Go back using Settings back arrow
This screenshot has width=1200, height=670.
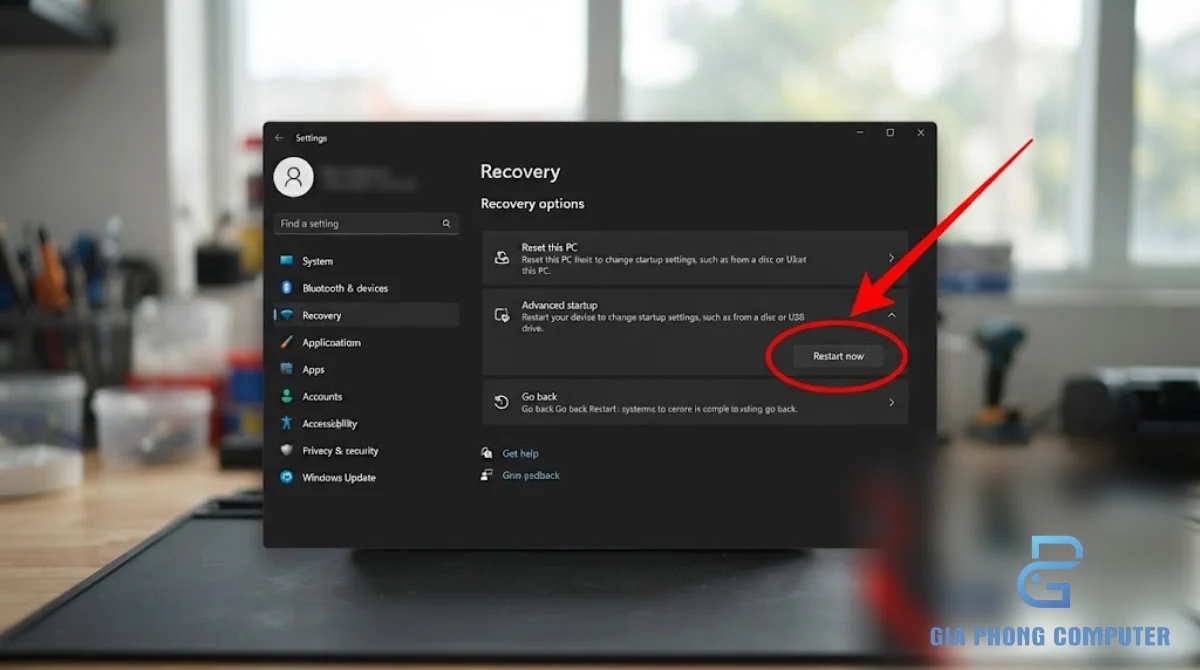coord(279,138)
